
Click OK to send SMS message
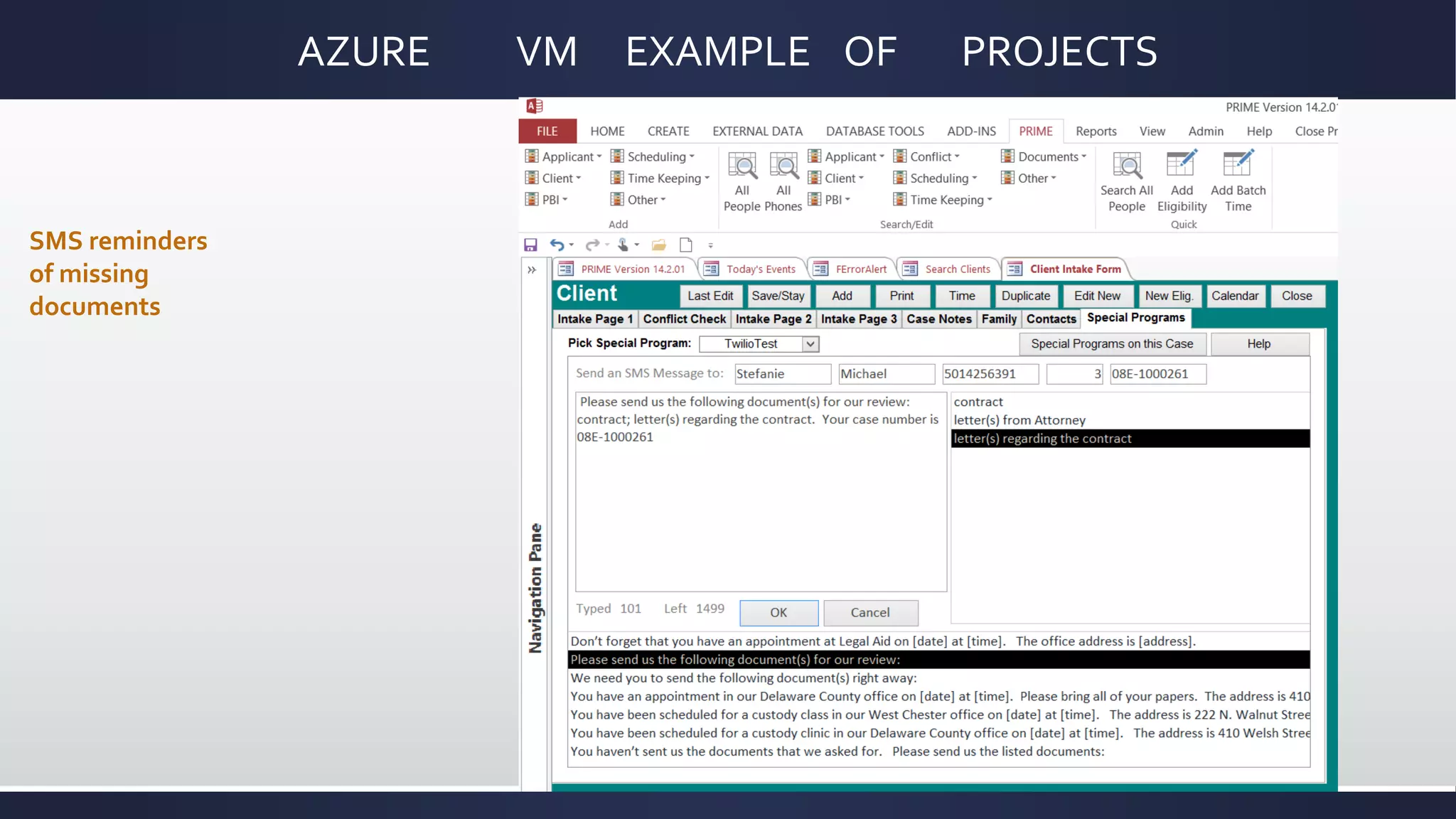click(778, 613)
